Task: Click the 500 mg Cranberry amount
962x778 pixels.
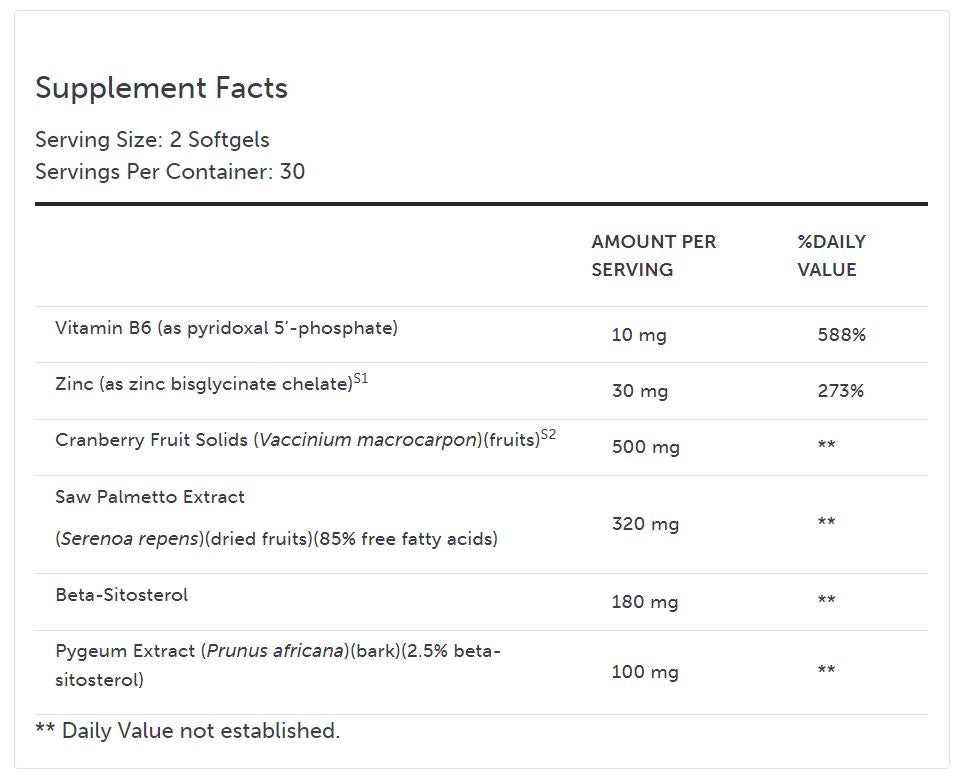Action: 645,447
